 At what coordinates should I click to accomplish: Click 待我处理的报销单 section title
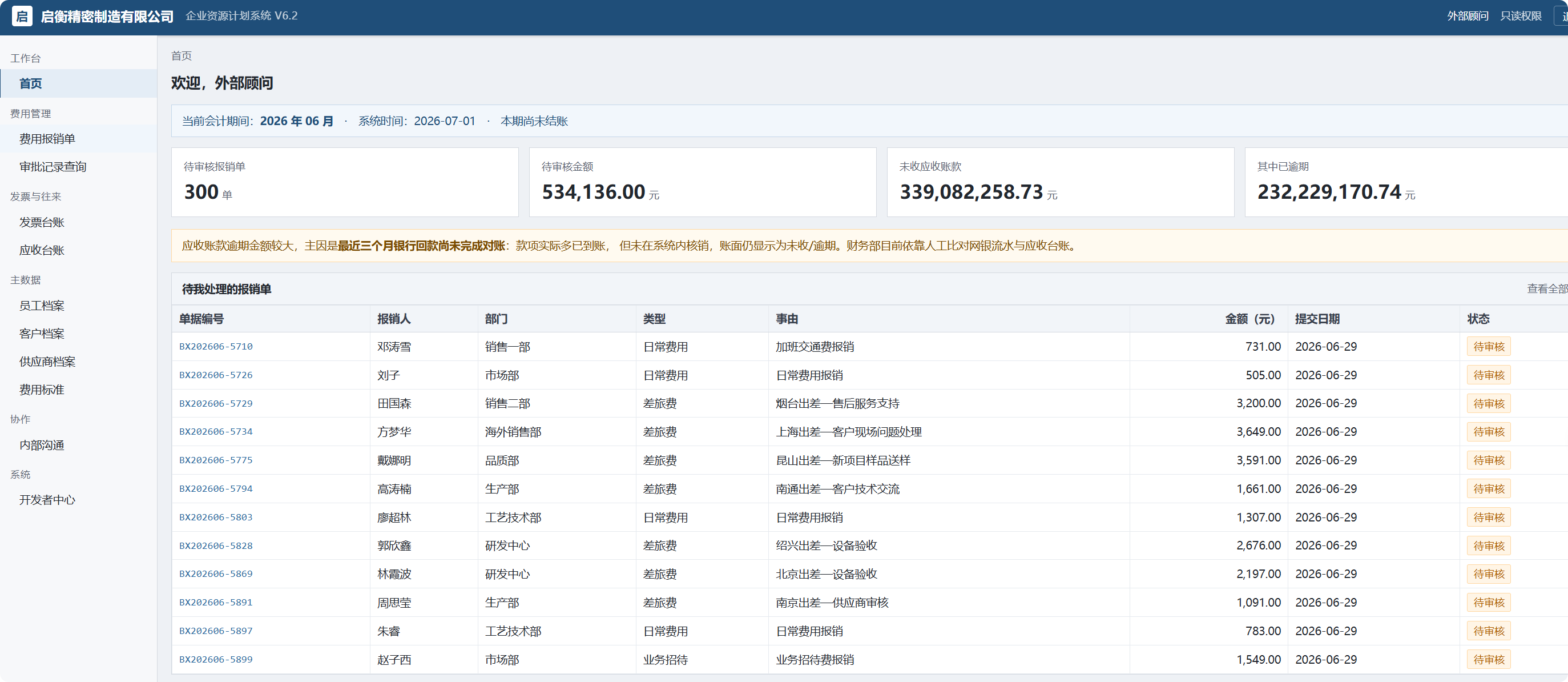click(x=227, y=288)
